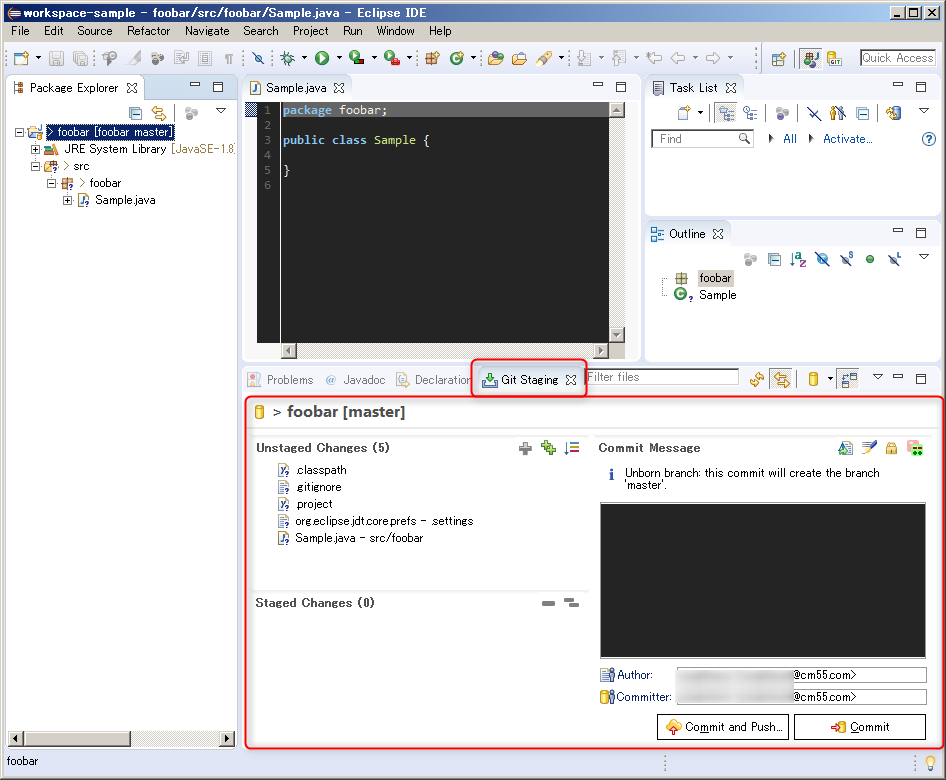The height and width of the screenshot is (780, 946).
Task: Toggle Hide Static Members in Outline
Action: click(x=846, y=259)
